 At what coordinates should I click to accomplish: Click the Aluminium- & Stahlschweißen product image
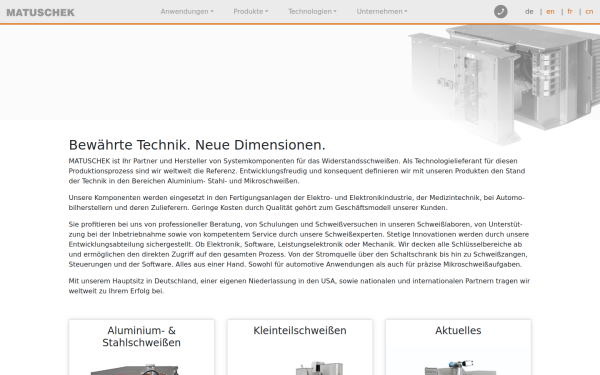point(135,369)
